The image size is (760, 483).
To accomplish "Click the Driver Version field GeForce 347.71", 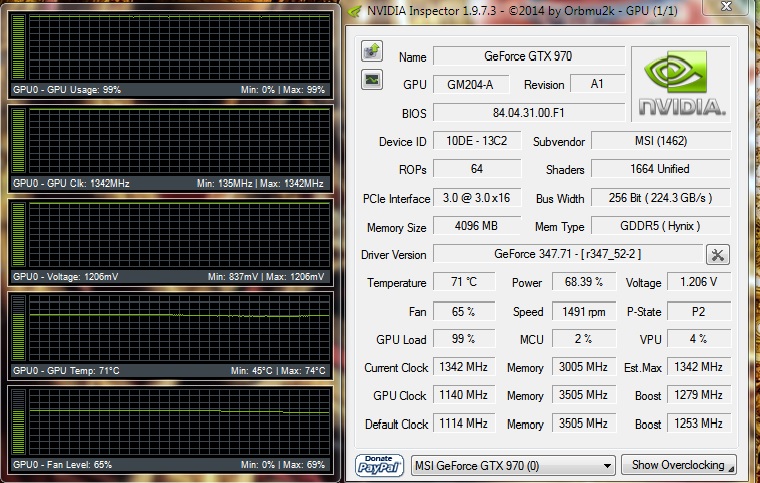I will 568,254.
